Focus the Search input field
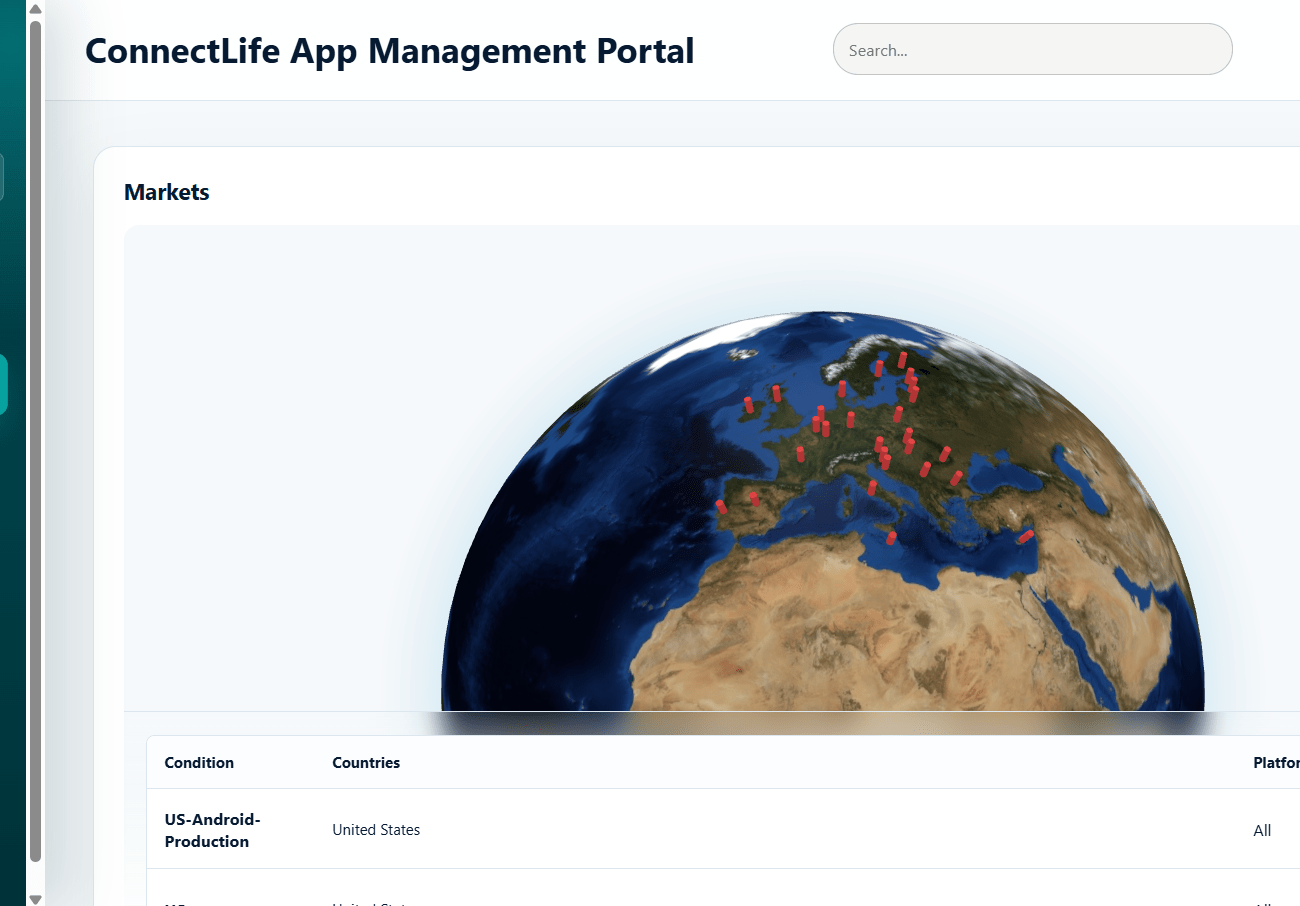1300x906 pixels. [x=1032, y=49]
